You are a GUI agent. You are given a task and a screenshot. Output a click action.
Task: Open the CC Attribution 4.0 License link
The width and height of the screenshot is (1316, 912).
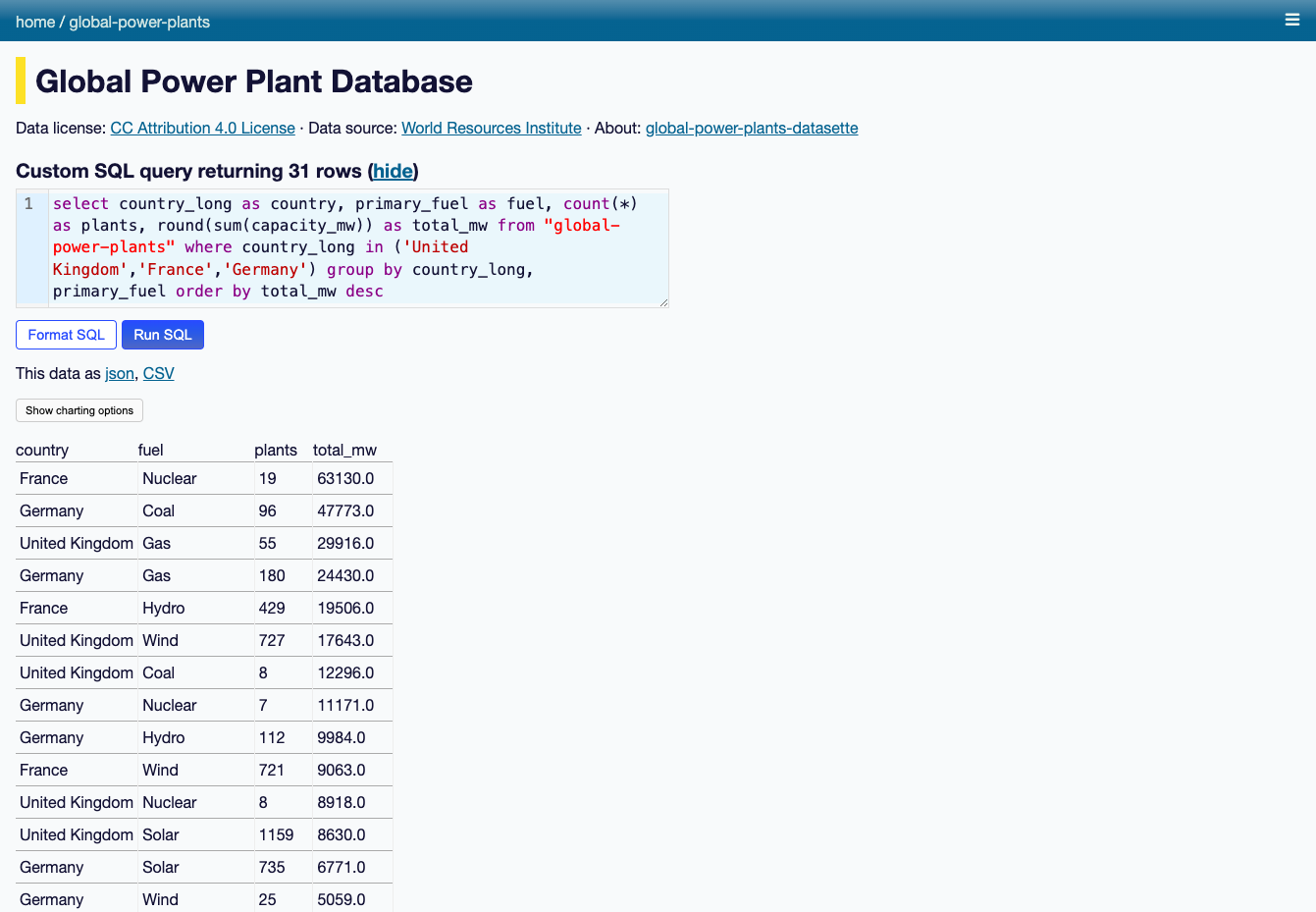click(202, 128)
